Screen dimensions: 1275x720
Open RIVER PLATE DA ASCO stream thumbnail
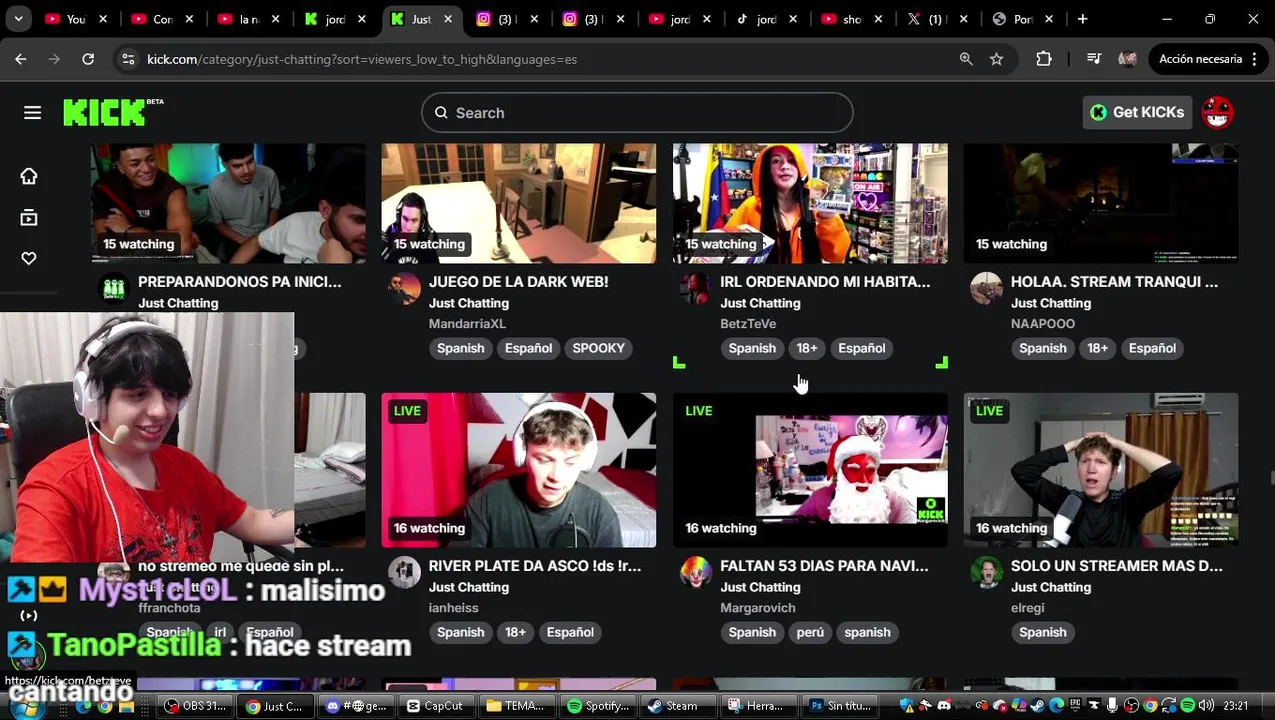pyautogui.click(x=519, y=470)
